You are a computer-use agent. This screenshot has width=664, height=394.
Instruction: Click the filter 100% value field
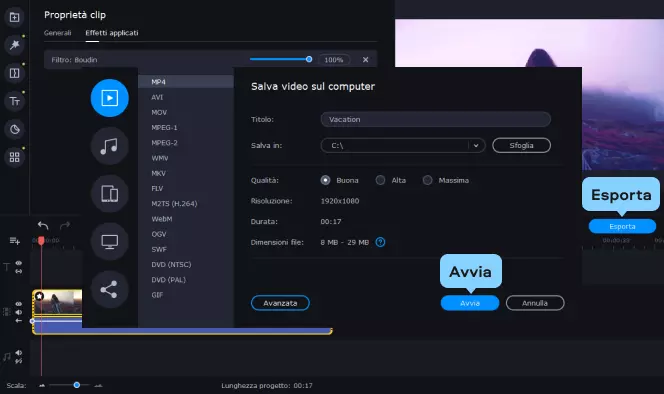334,60
